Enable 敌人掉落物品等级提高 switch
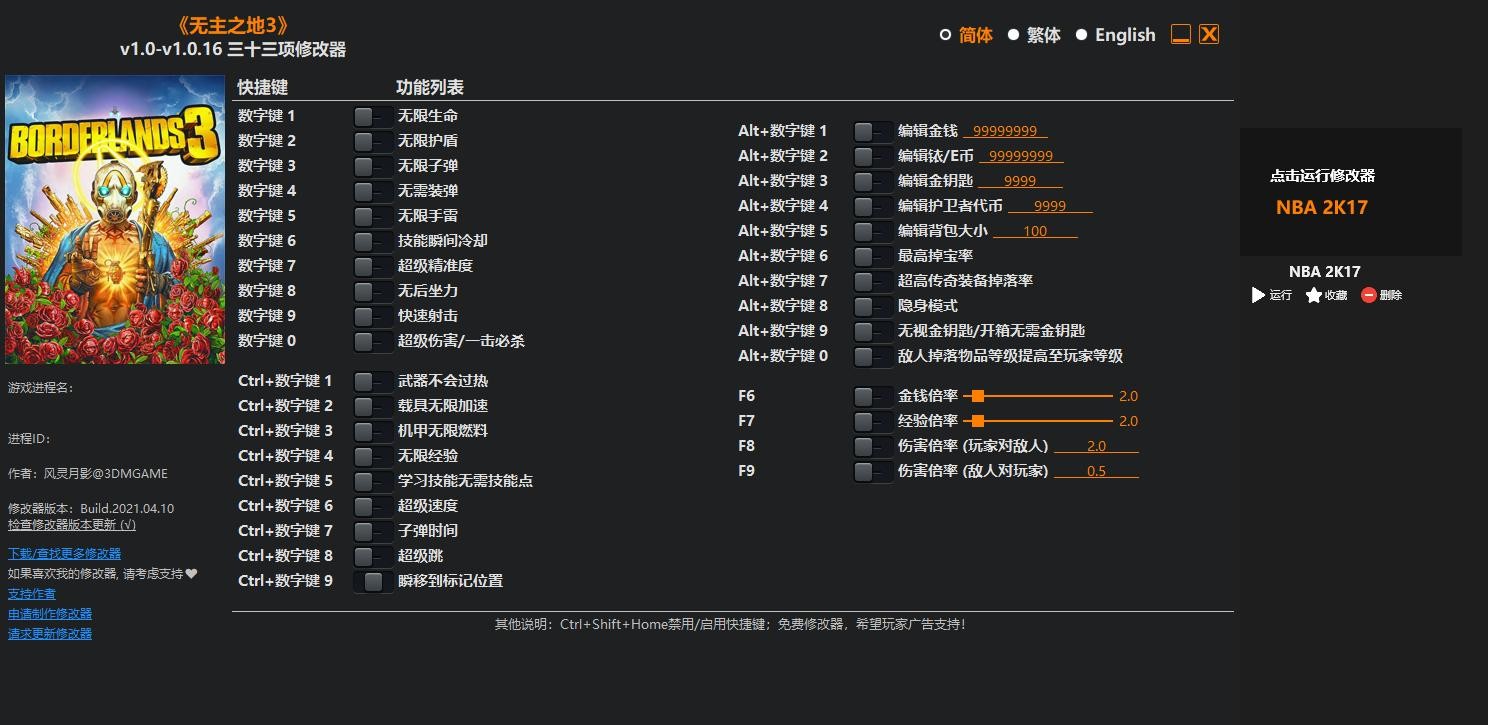 pos(872,356)
